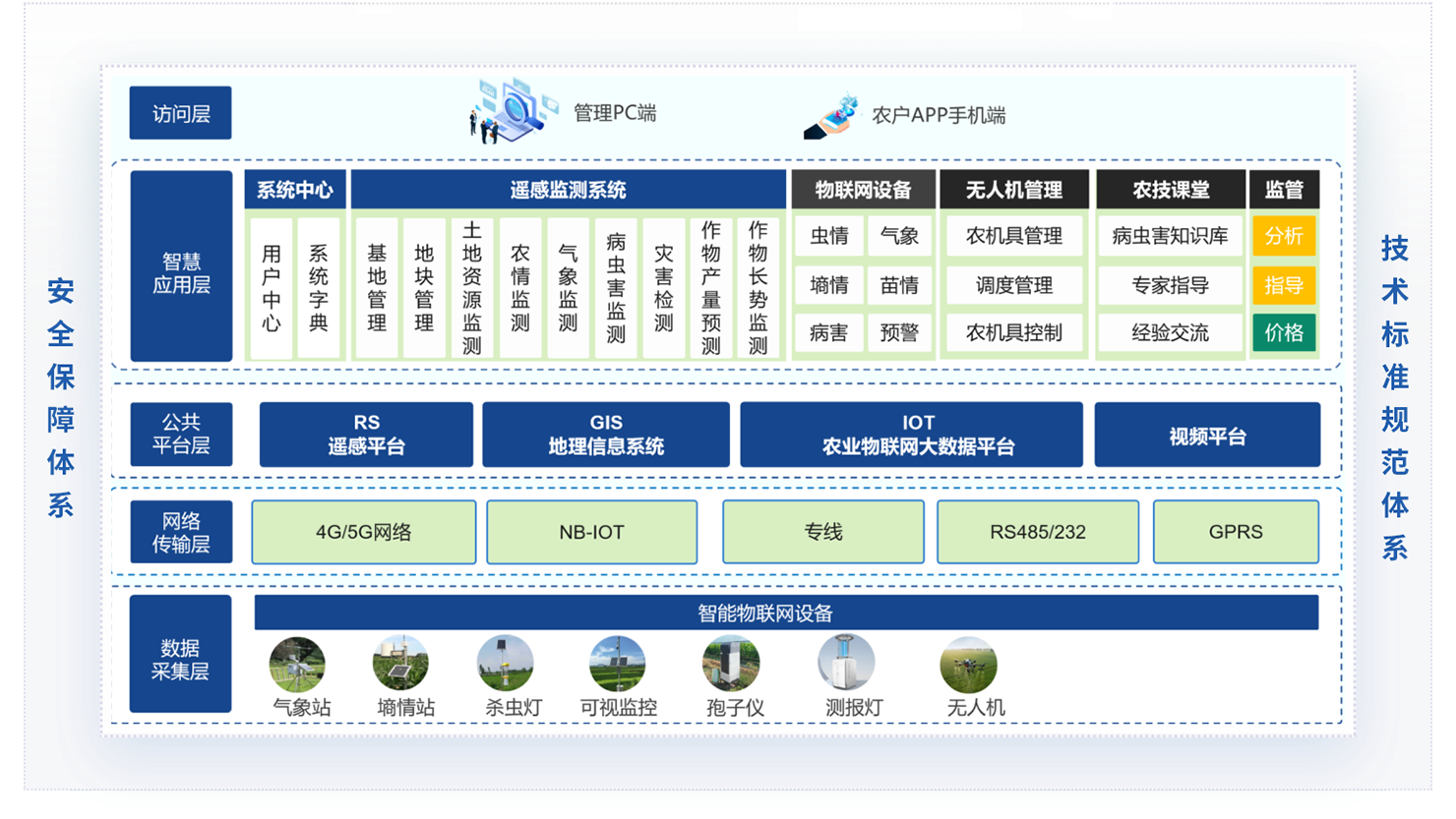1456x819 pixels.
Task: Expand the 遥感监测系统 section header
Action: click(x=569, y=189)
